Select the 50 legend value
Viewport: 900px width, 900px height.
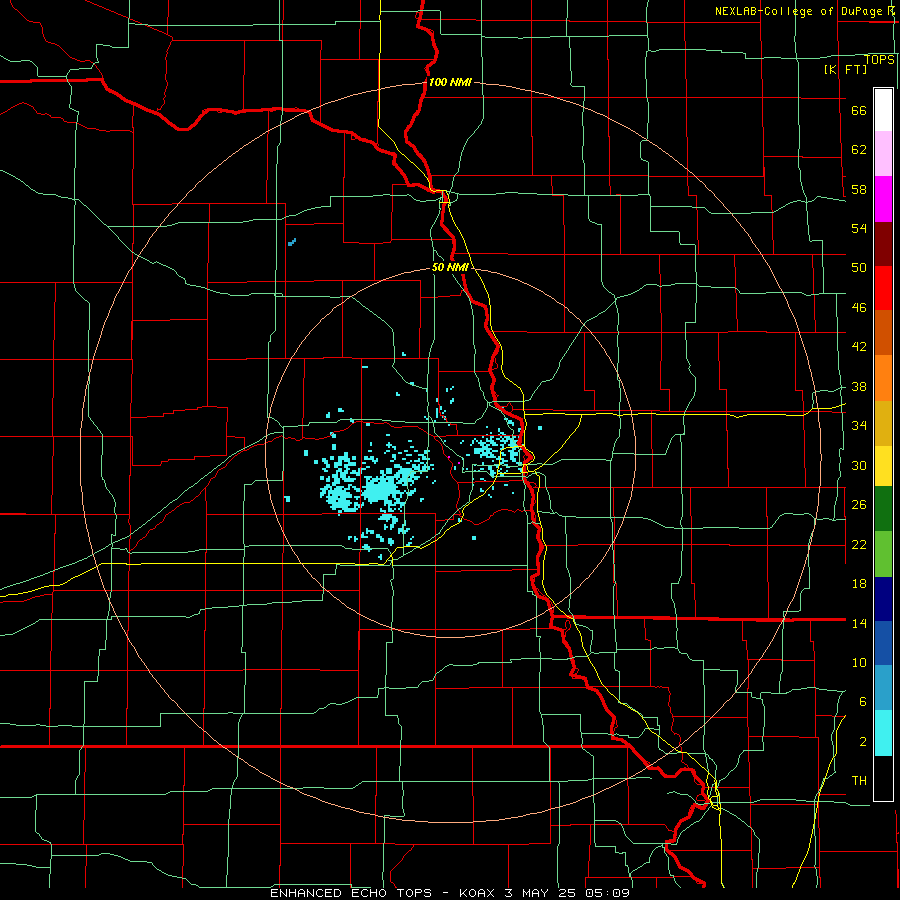tap(859, 267)
